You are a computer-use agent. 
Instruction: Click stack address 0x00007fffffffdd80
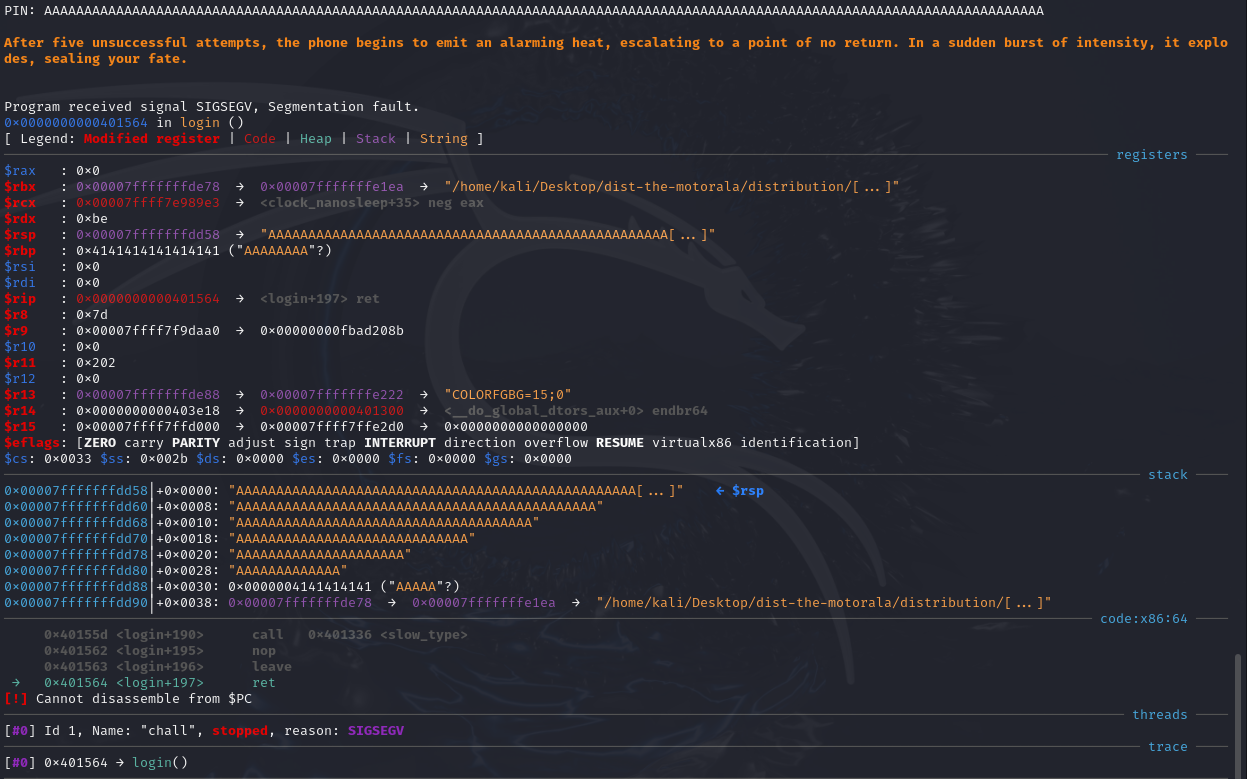point(76,571)
